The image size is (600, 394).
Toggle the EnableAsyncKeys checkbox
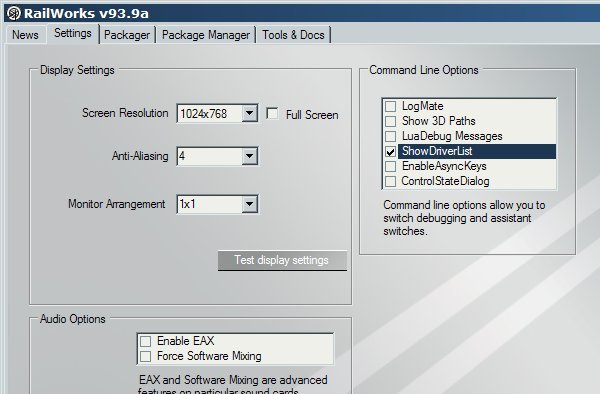pyautogui.click(x=390, y=166)
